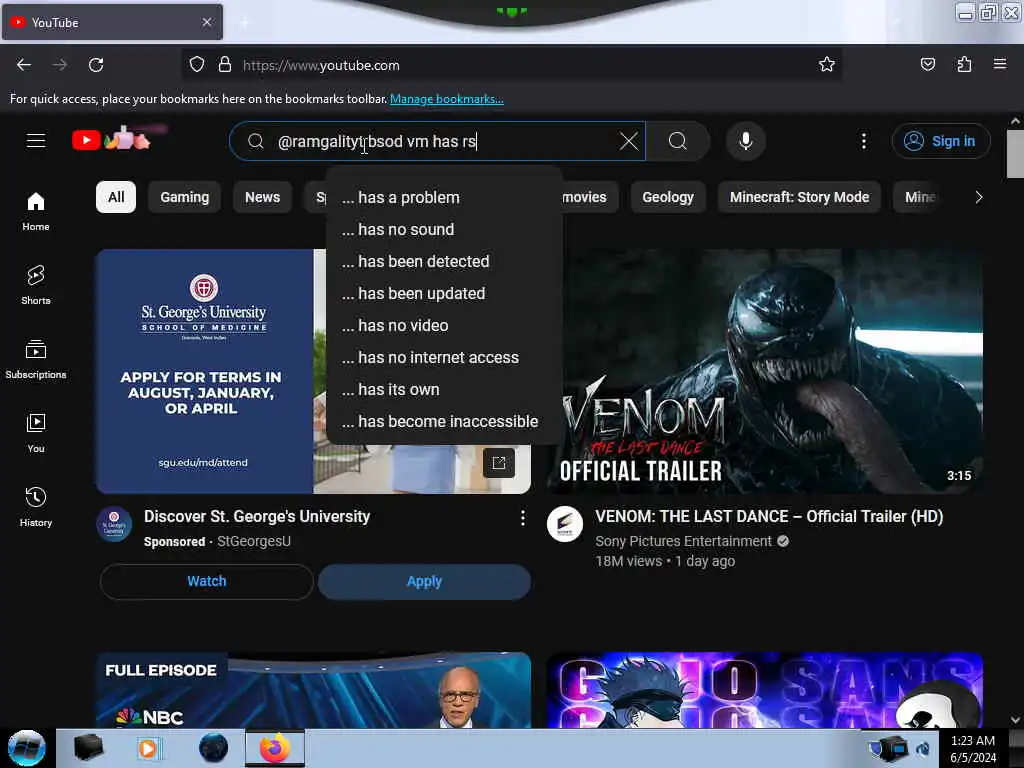Screen dimensions: 1024x768
Task: Open Subscriptions in sidebar
Action: tap(36, 359)
